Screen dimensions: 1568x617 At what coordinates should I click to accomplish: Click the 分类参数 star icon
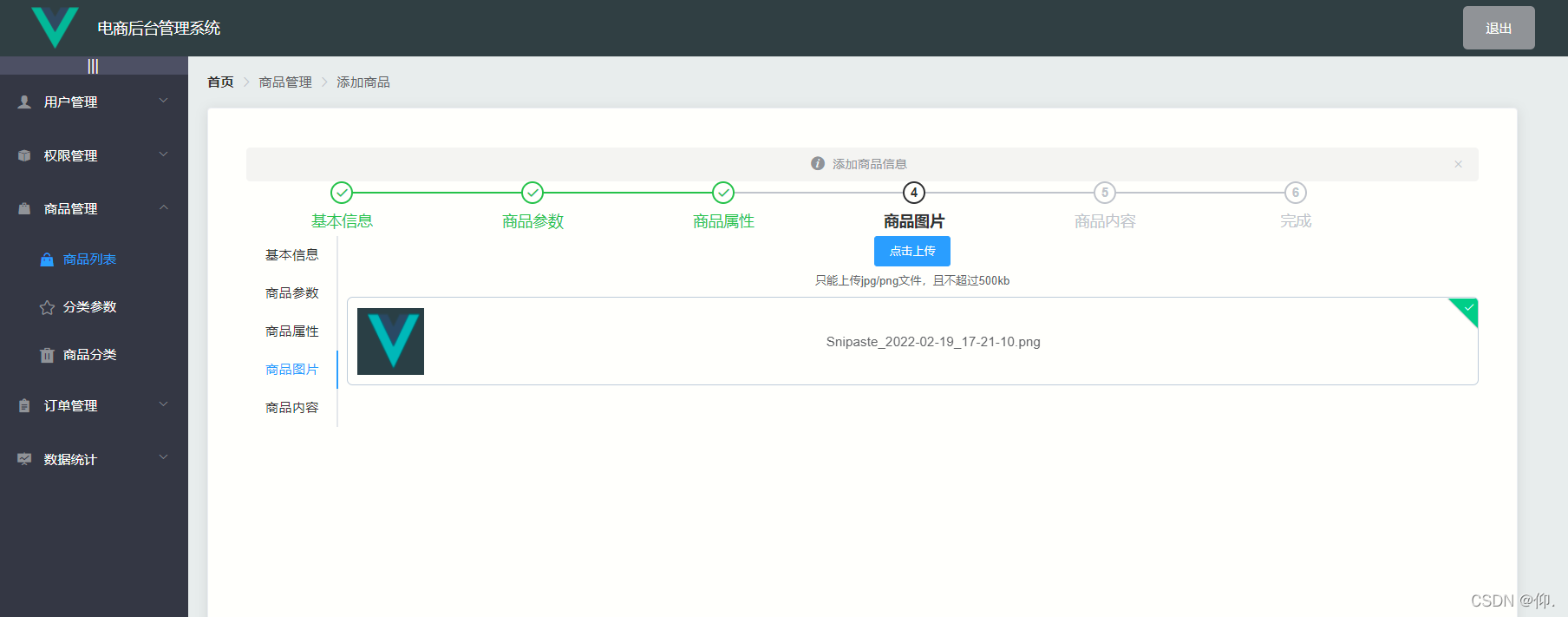47,307
